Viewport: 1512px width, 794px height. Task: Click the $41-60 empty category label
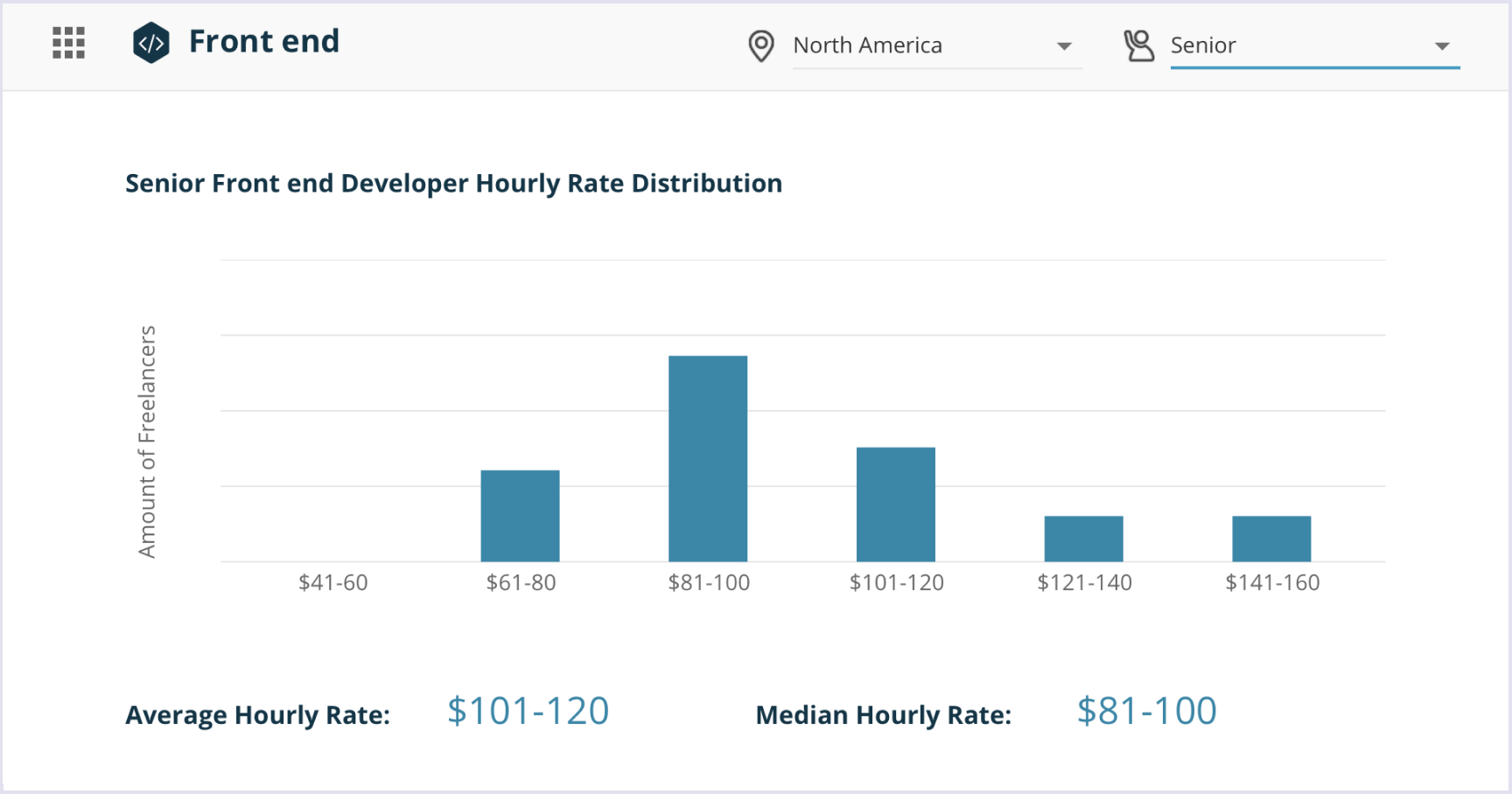(332, 582)
